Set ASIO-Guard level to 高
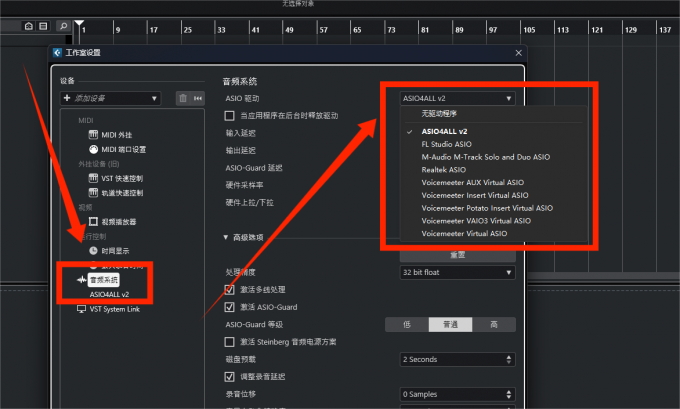Screen dimensions: 680x409 (x=494, y=324)
